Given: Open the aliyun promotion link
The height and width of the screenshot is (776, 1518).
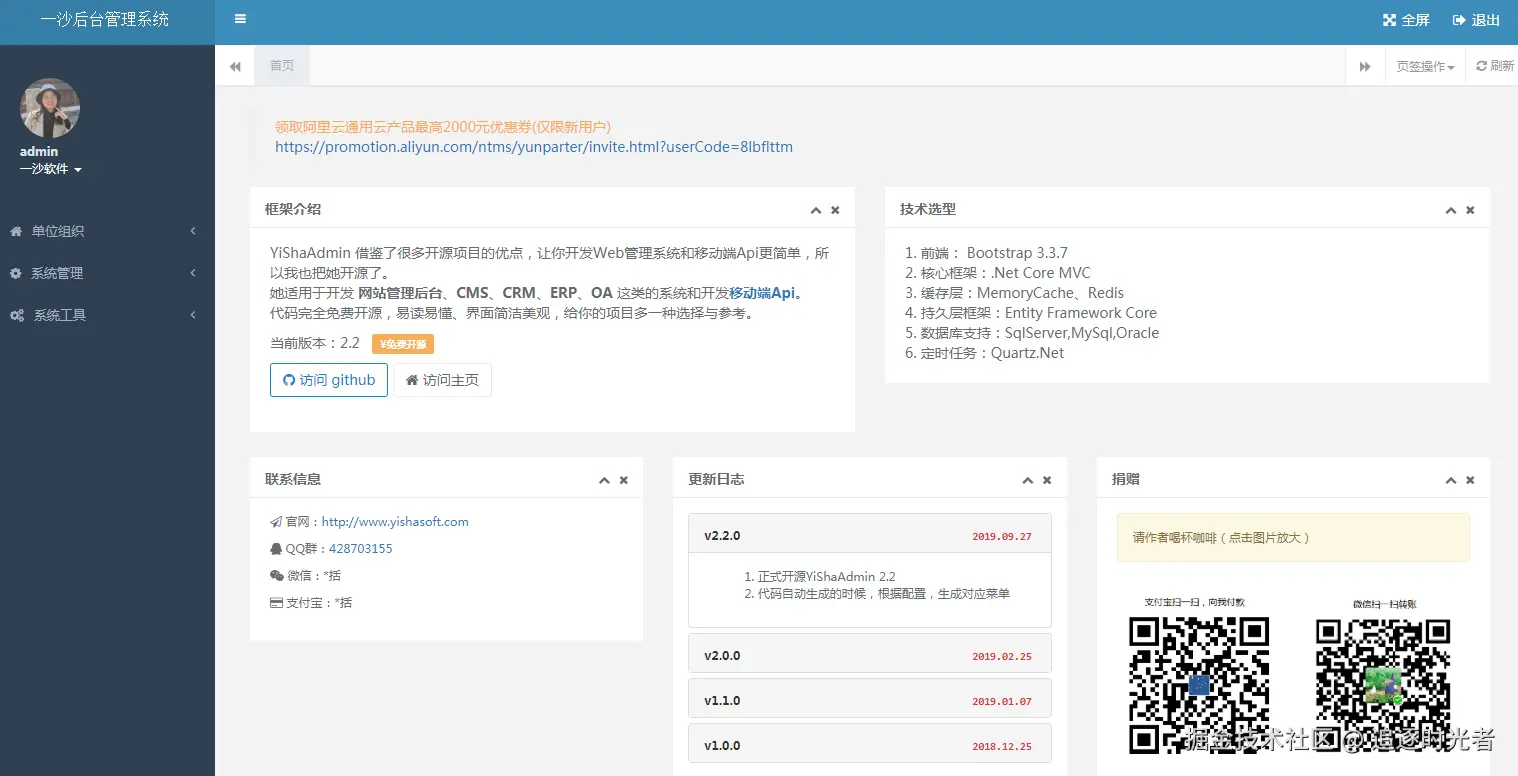Looking at the screenshot, I should tap(534, 147).
